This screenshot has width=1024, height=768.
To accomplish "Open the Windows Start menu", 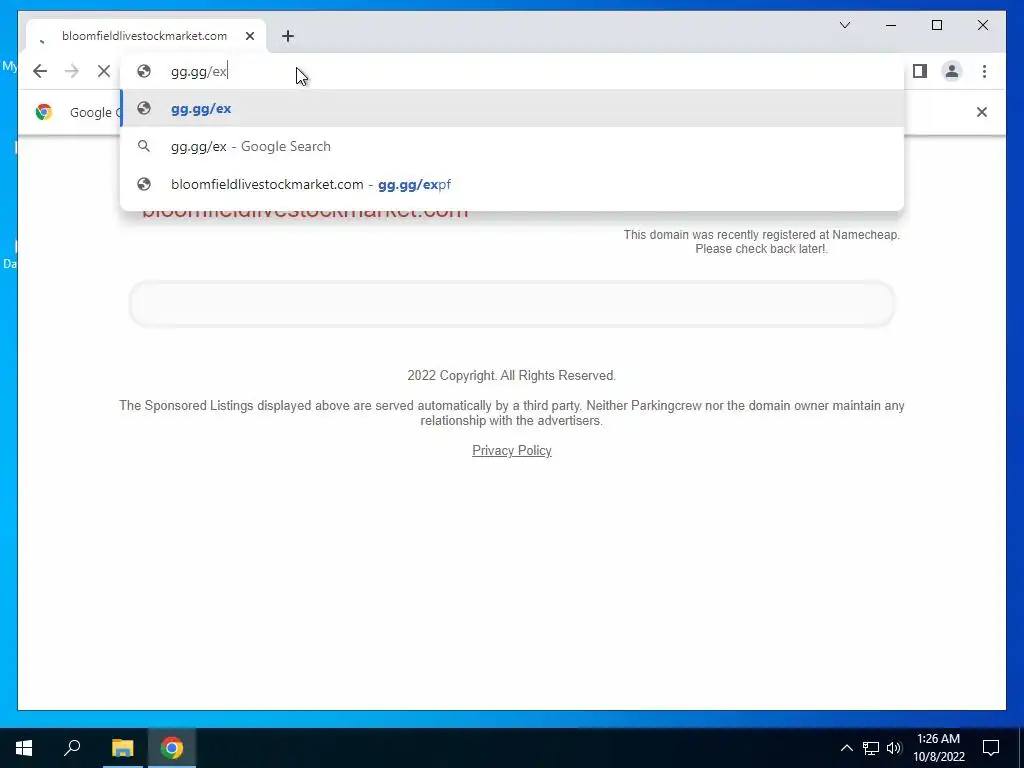I will pyautogui.click(x=24, y=748).
